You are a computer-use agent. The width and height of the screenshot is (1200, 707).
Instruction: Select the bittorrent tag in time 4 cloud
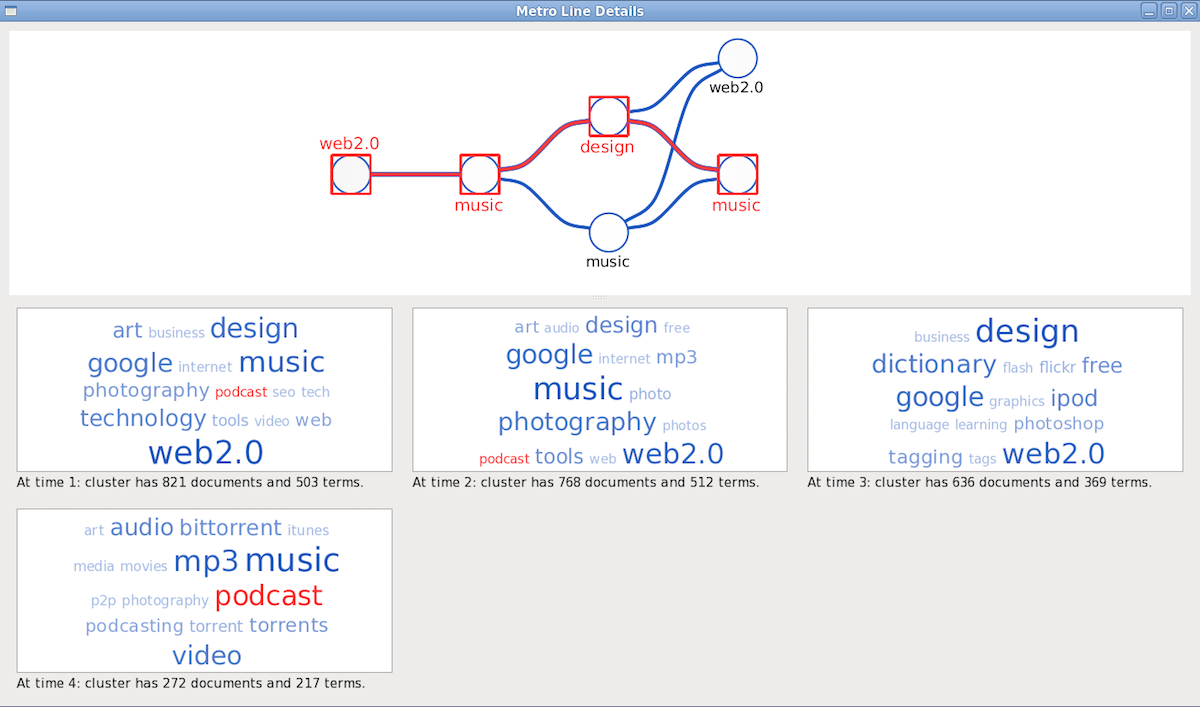[230, 528]
